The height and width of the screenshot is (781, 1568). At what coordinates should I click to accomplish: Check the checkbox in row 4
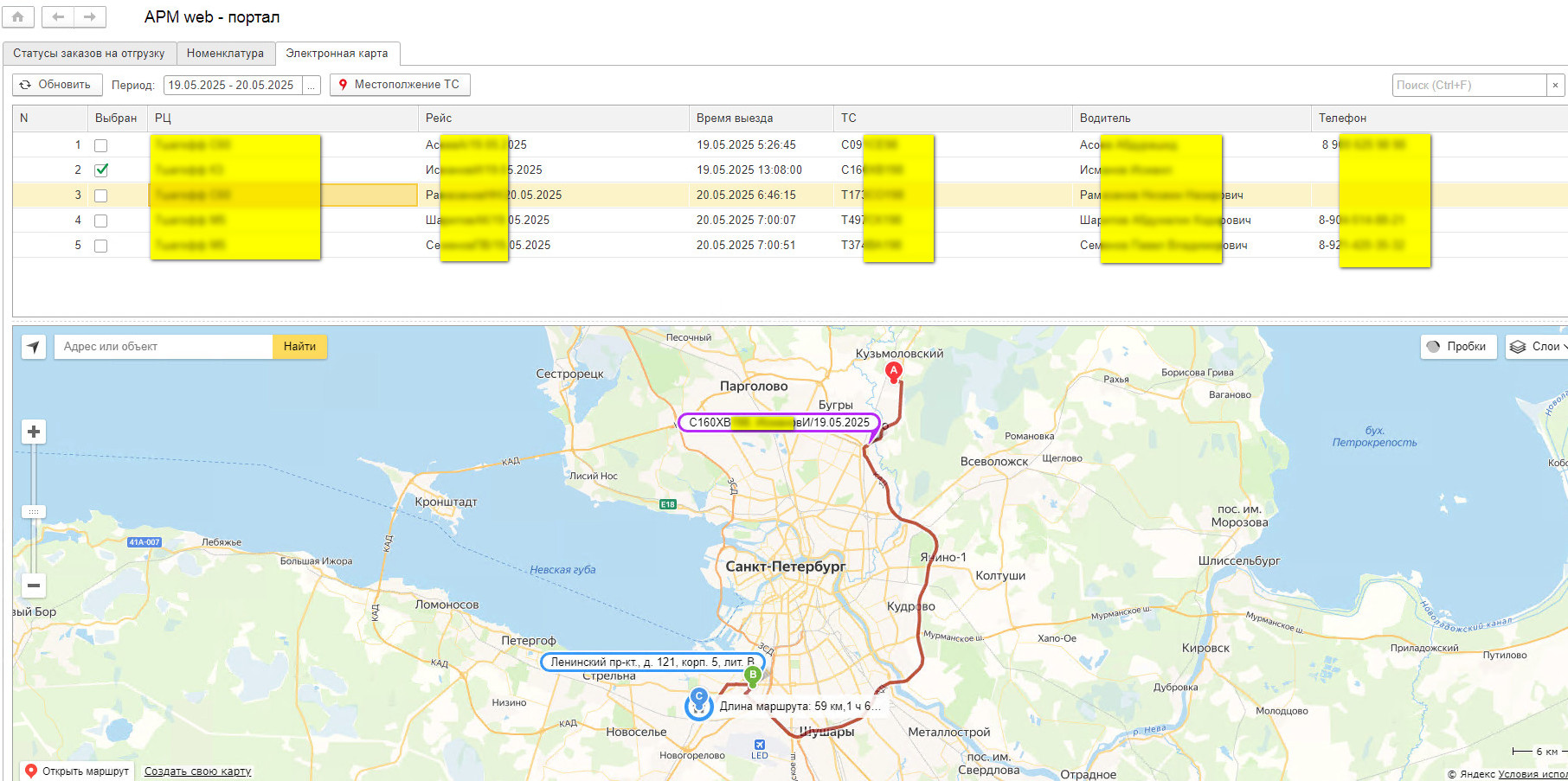coord(101,221)
